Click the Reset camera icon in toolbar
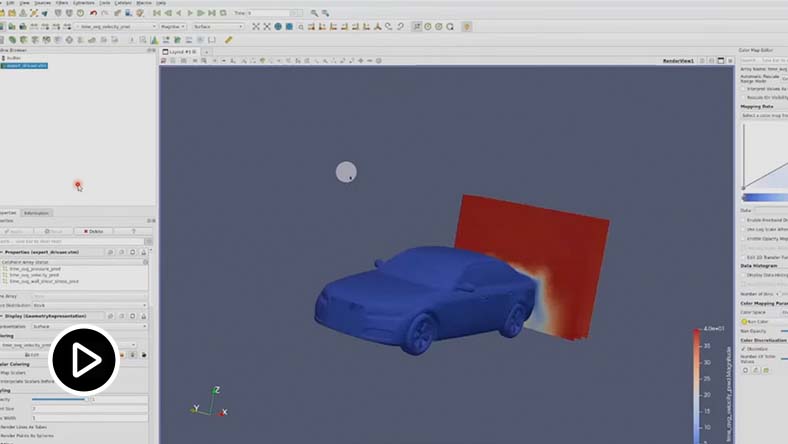 [x=256, y=27]
